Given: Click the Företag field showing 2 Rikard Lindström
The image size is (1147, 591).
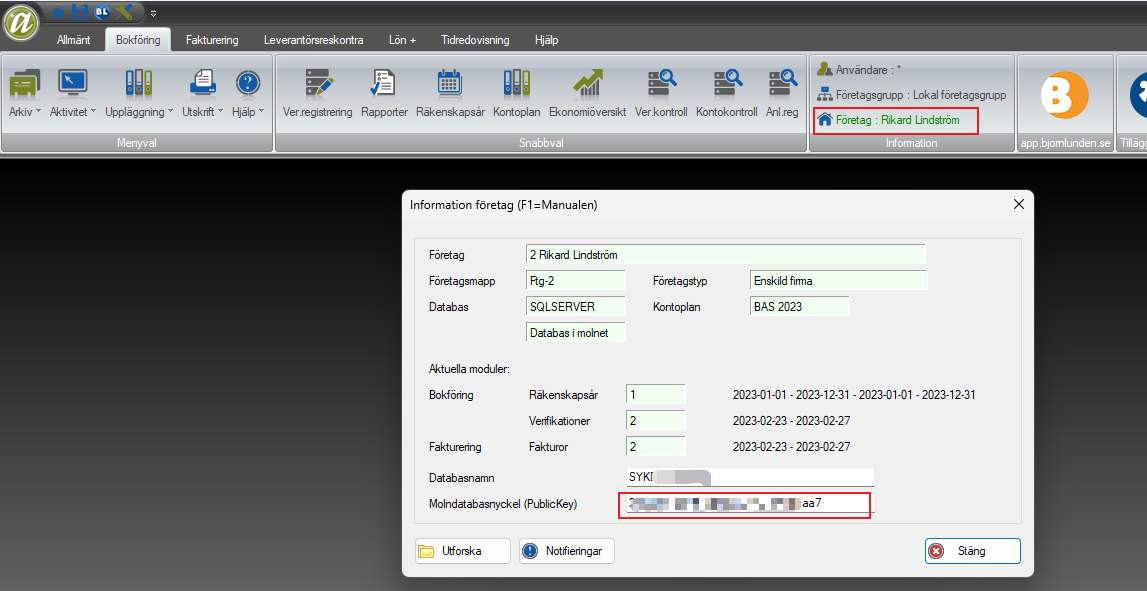Looking at the screenshot, I should tap(726, 255).
